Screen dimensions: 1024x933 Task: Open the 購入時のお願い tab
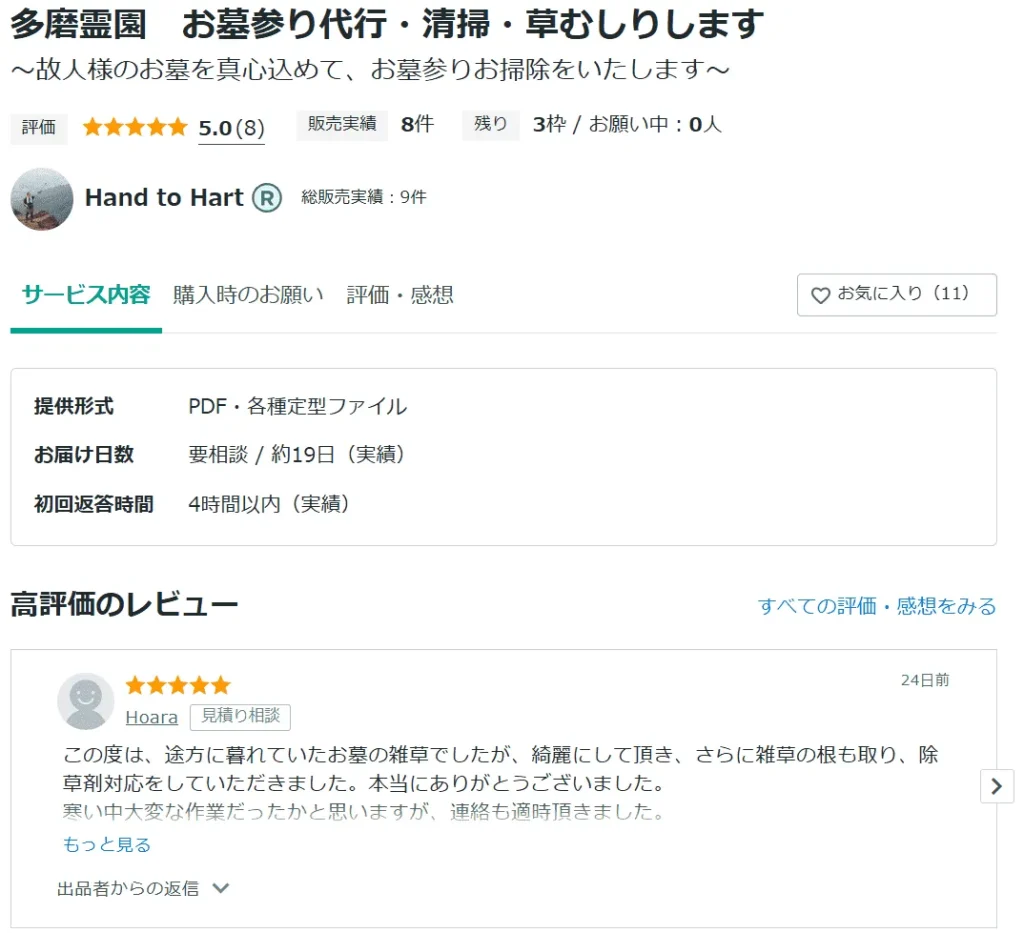(248, 295)
